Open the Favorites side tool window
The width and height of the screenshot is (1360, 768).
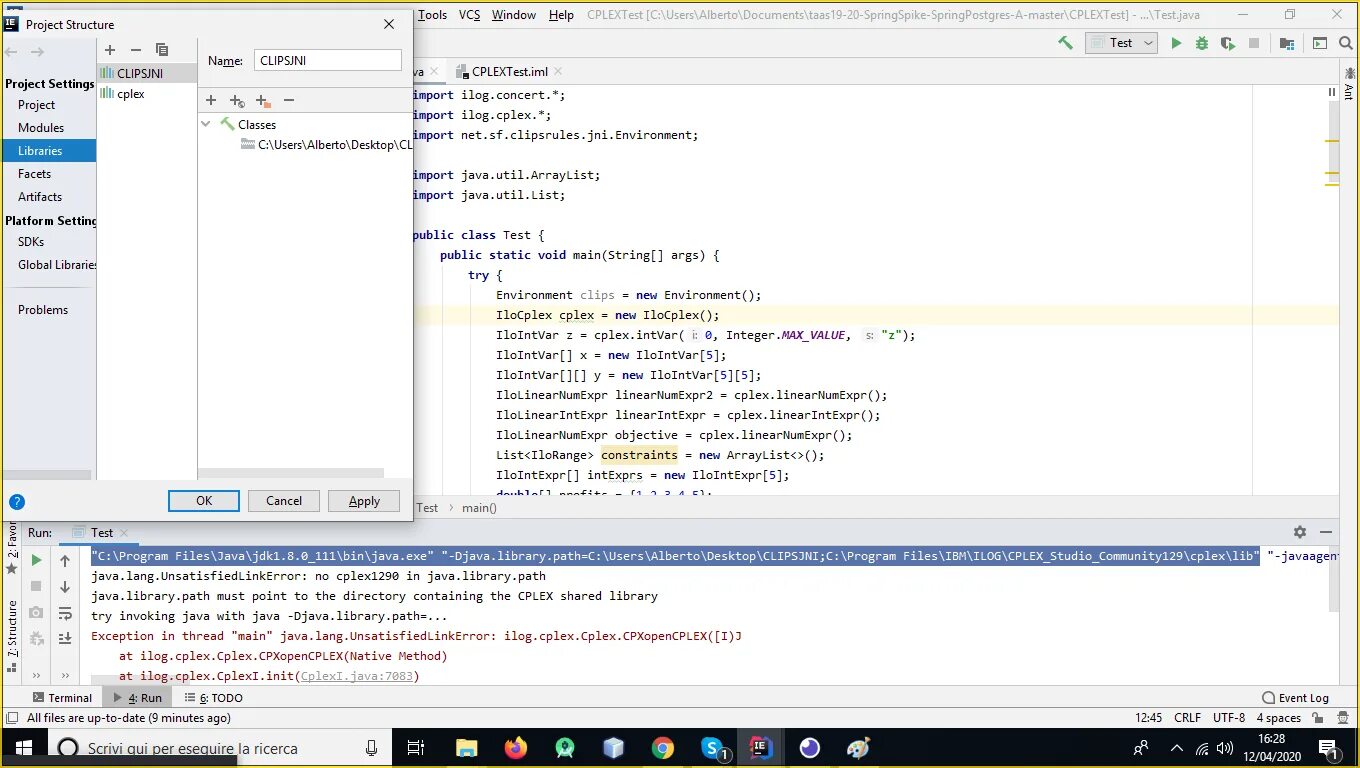click(12, 547)
